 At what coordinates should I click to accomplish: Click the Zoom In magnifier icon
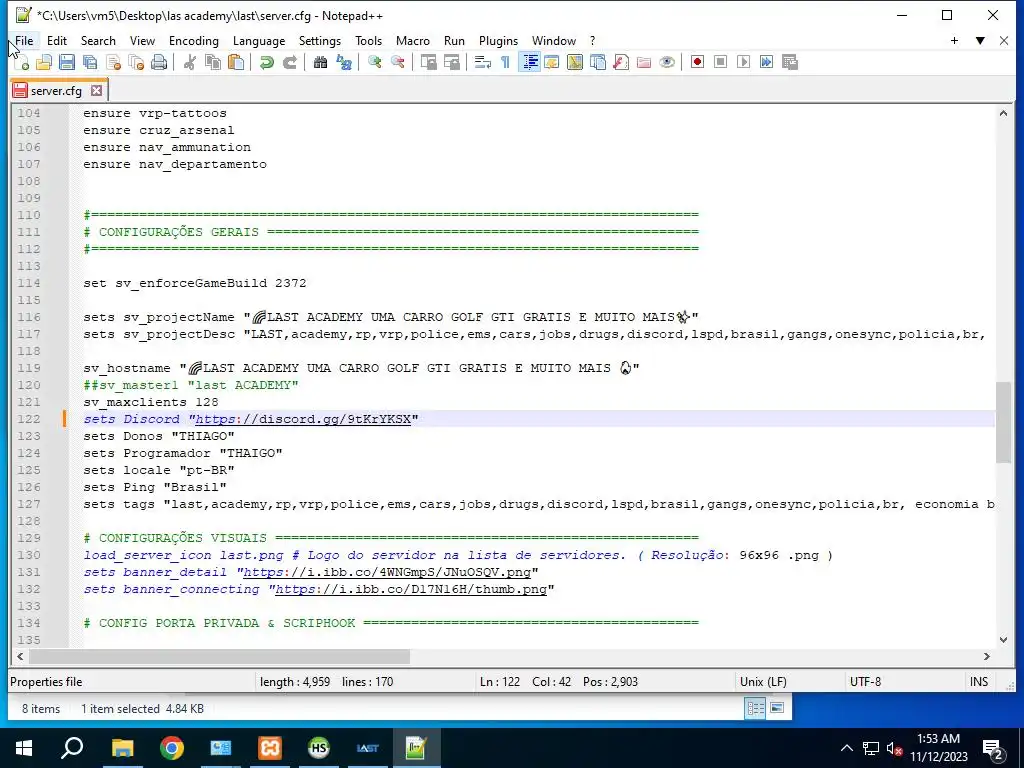[x=374, y=62]
